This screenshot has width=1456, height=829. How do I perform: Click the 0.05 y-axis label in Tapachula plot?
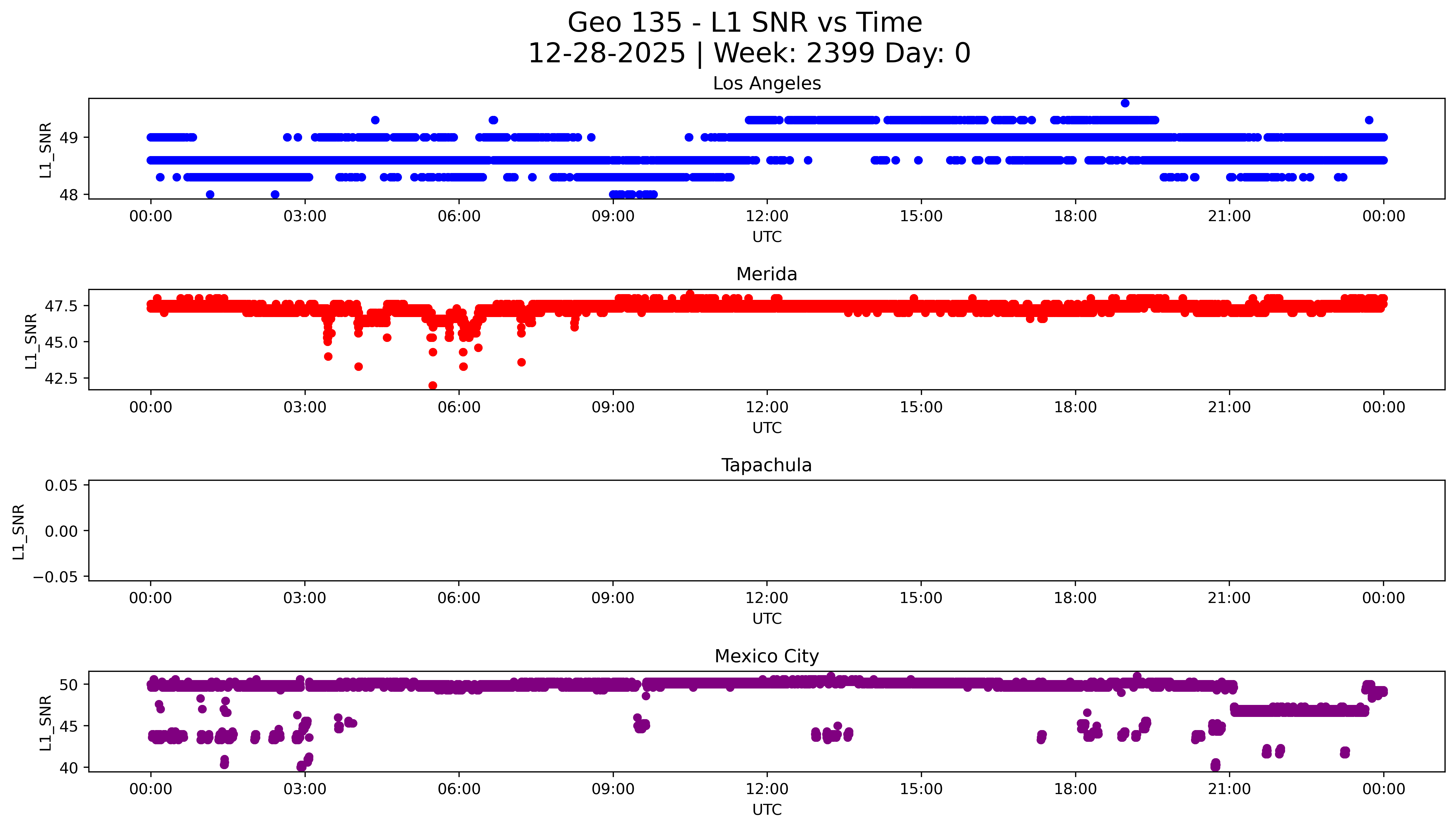[x=61, y=486]
